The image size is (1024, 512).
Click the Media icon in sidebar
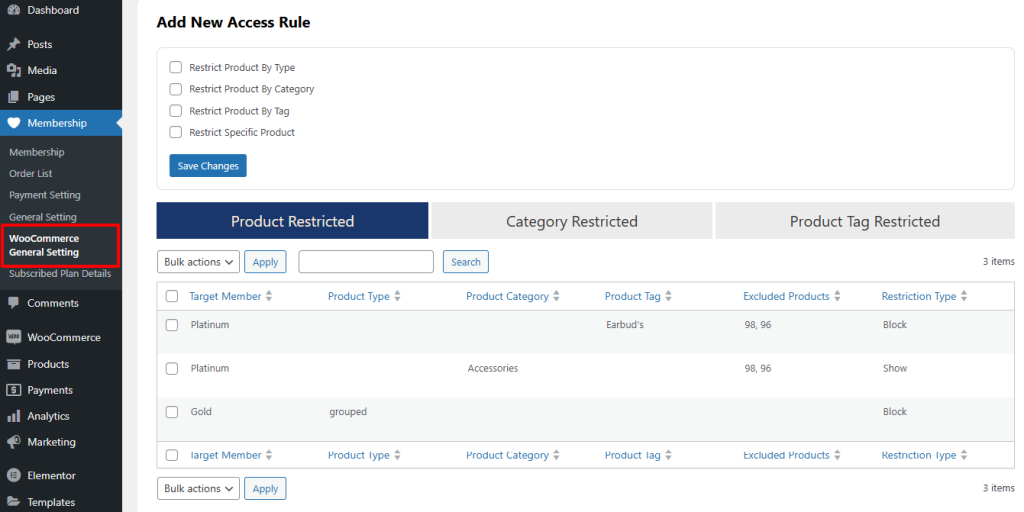(x=13, y=71)
